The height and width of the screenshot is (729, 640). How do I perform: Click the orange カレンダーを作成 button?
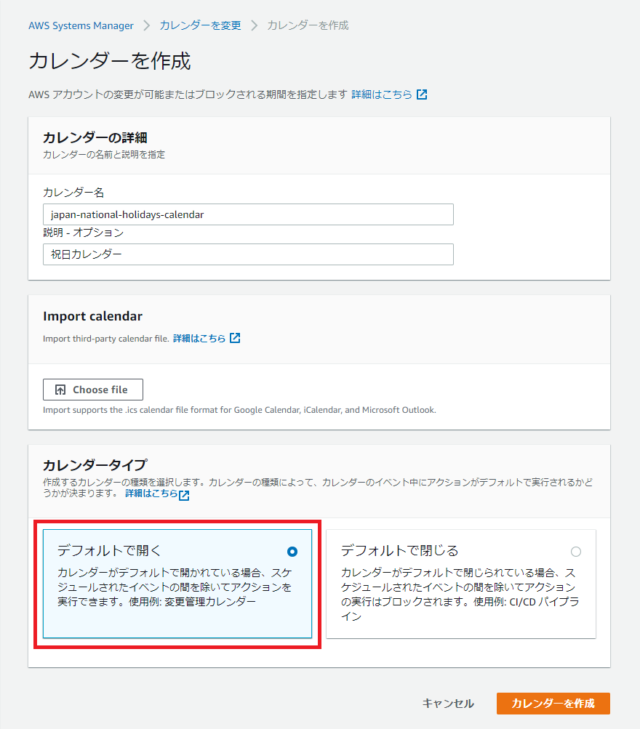point(553,703)
